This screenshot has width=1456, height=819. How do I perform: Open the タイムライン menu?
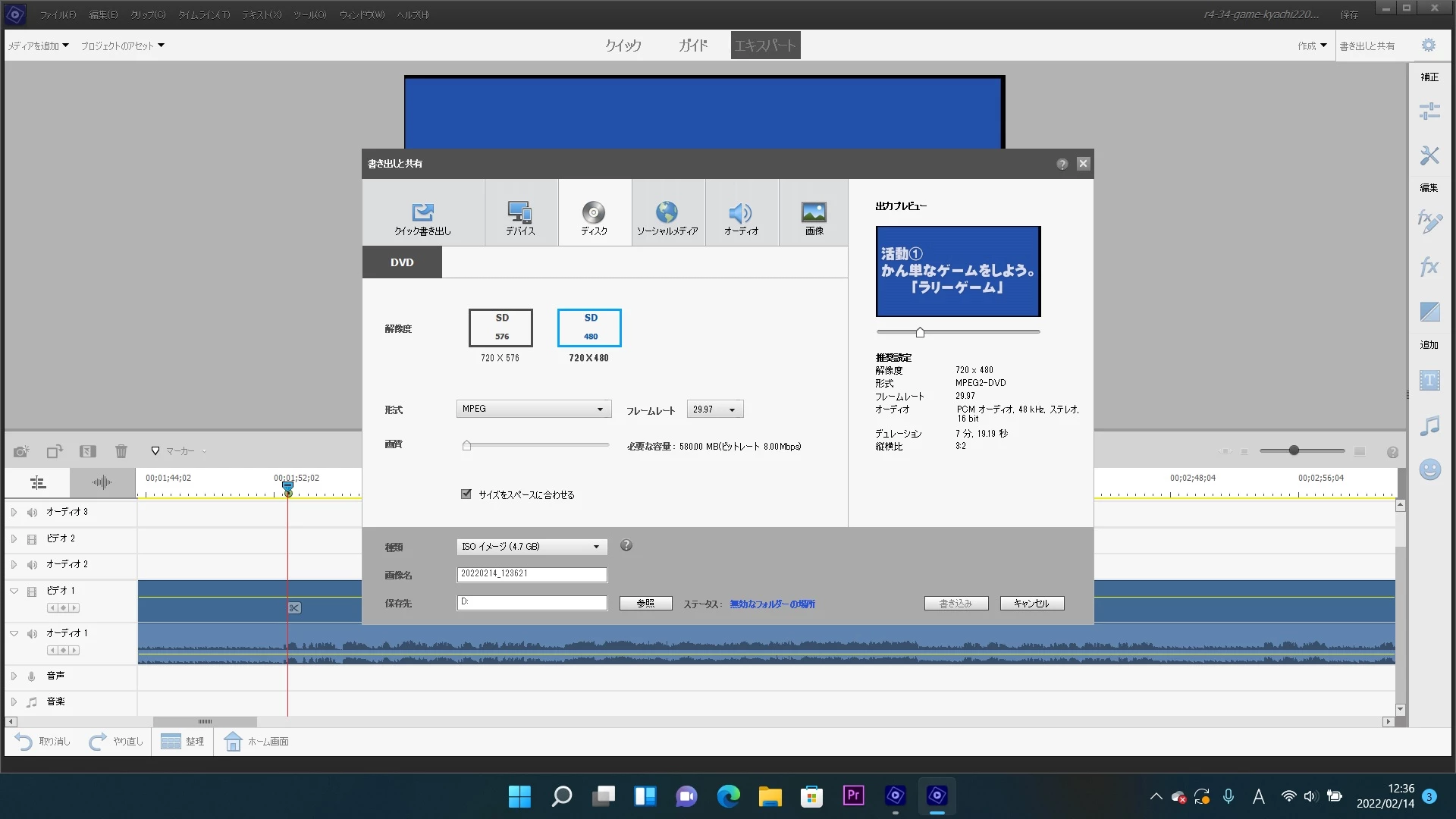coord(204,14)
